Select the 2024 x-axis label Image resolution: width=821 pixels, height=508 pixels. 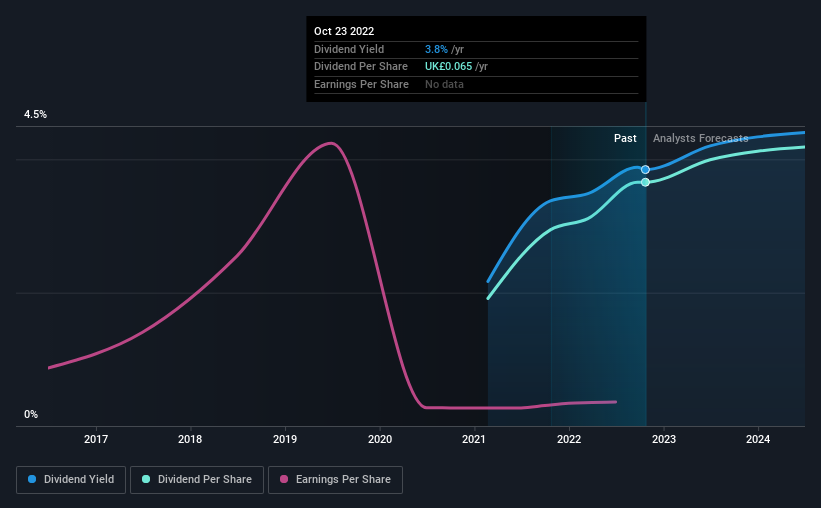758,439
